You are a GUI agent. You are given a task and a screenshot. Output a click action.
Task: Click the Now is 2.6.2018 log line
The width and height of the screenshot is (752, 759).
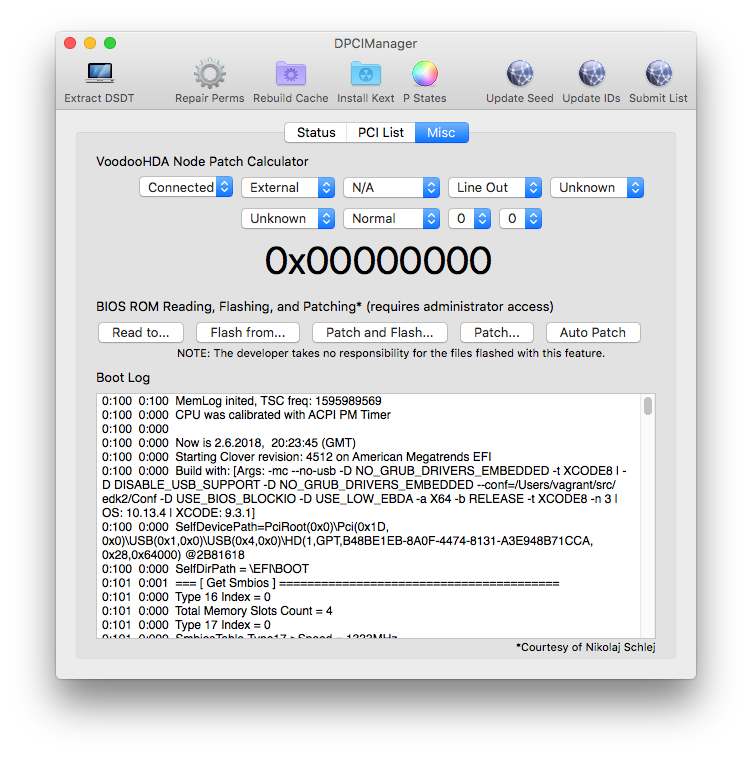coord(228,443)
